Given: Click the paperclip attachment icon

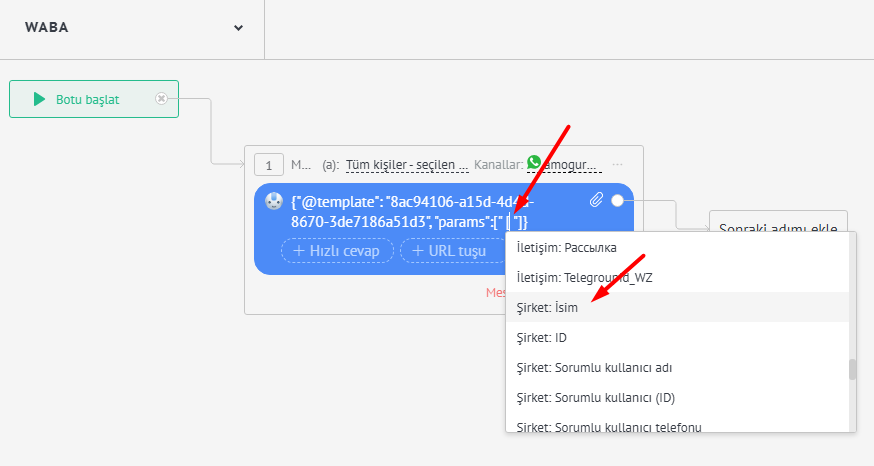Looking at the screenshot, I should 596,200.
